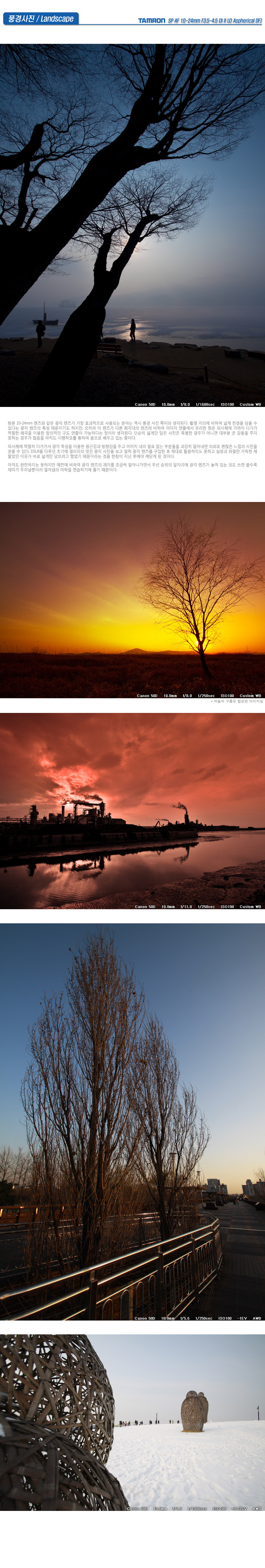Click the paragraph beginning '탐론 10-24mm 렌즈와'
This screenshot has height=1568, width=265.
(x=132, y=430)
